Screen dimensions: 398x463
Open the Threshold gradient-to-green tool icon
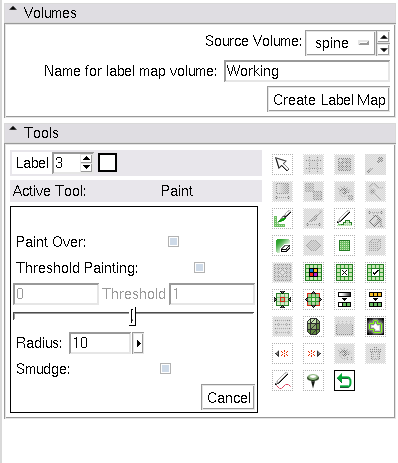tap(344, 299)
